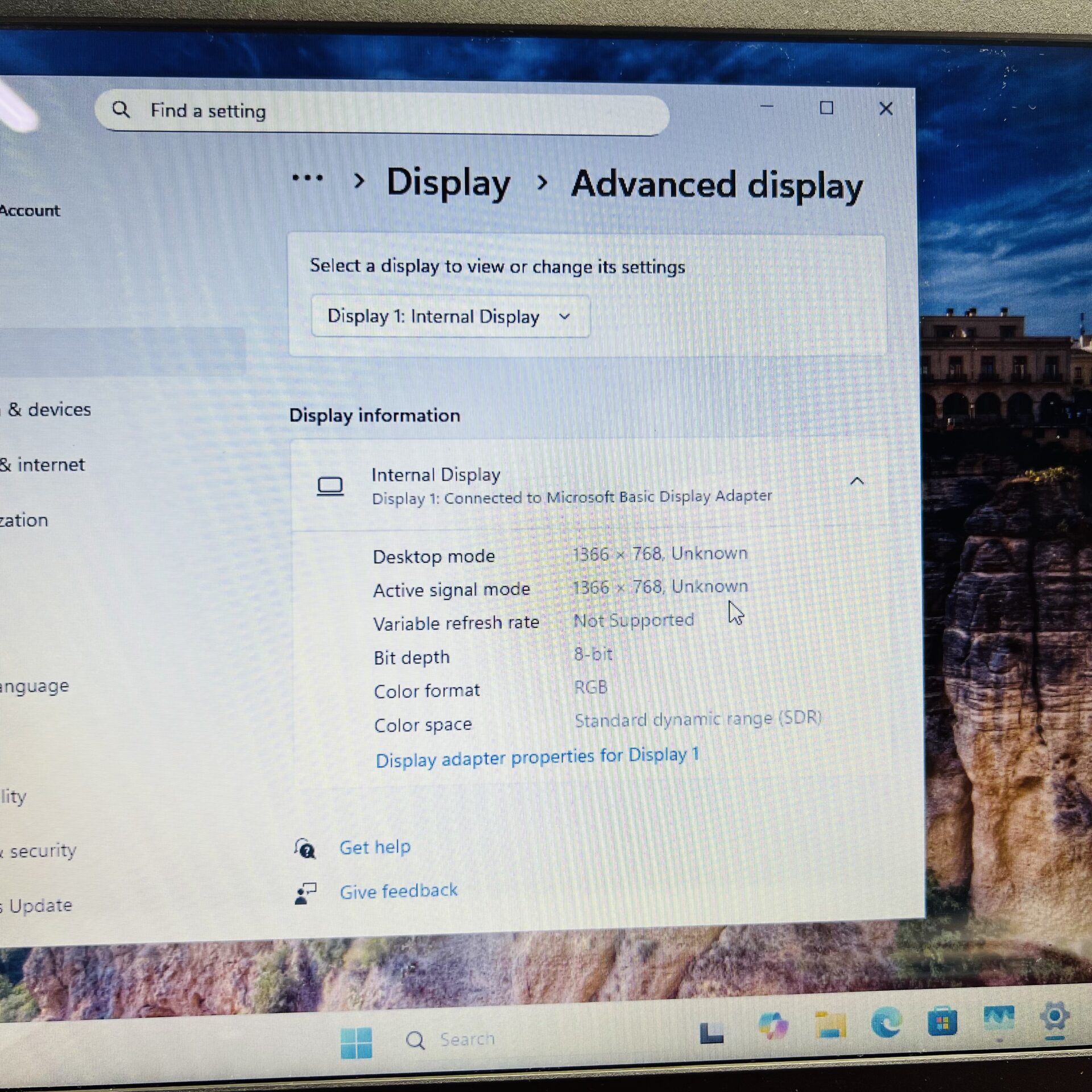
Task: Click the Give feedback link
Action: point(398,891)
